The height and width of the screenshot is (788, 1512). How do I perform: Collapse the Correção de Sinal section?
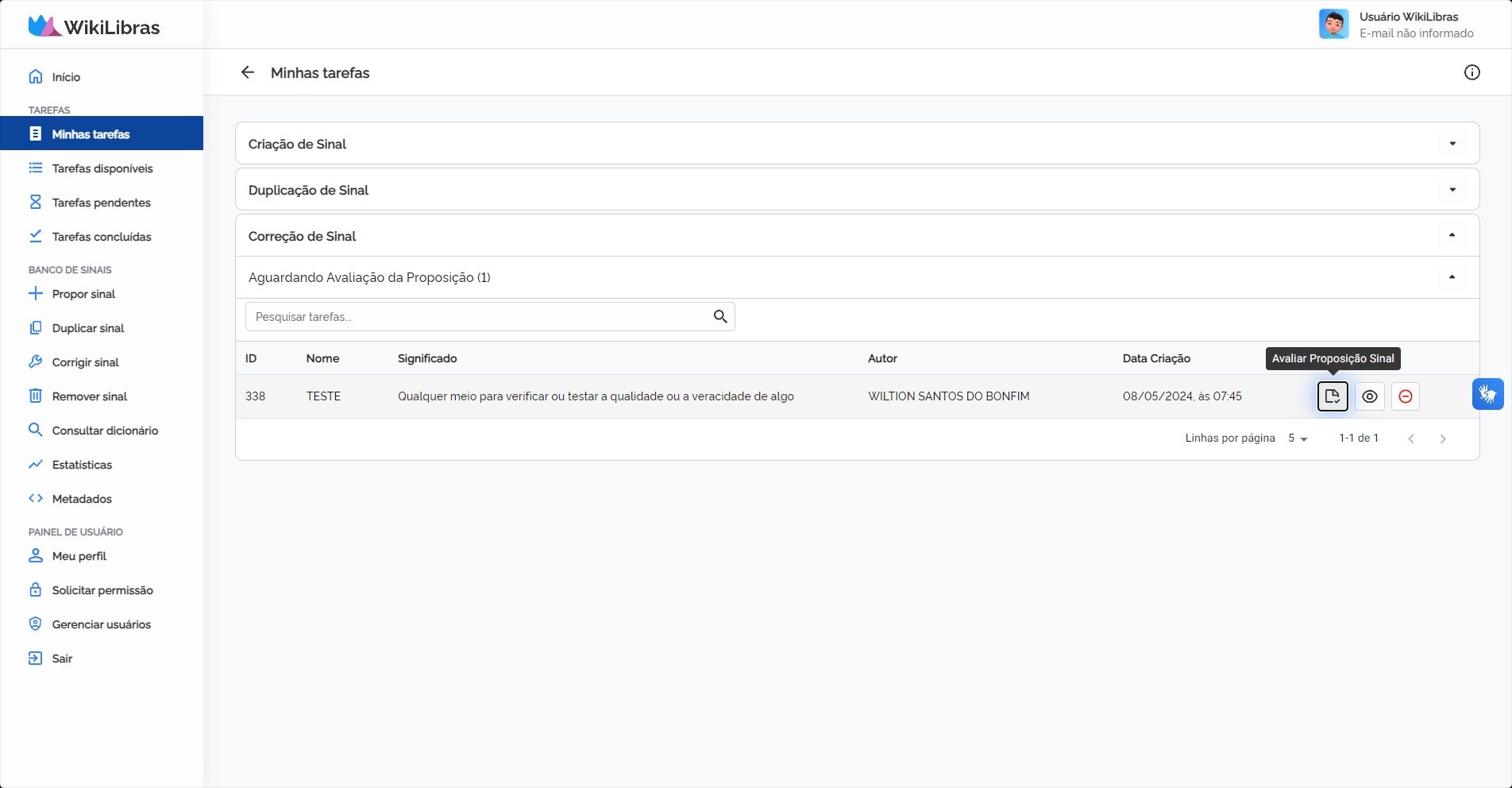(1452, 236)
